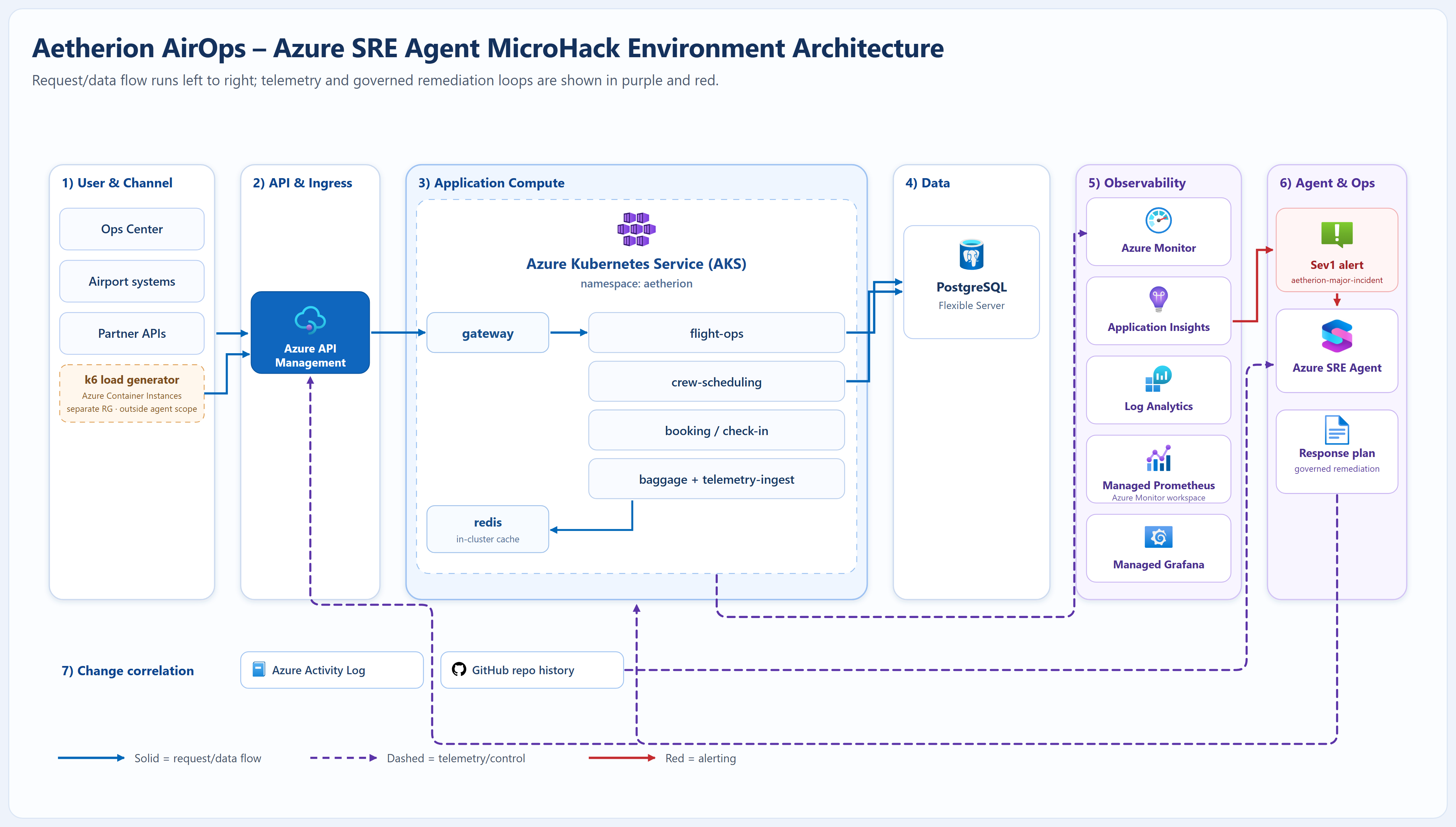The width and height of the screenshot is (1456, 827).
Task: Click the AKS purple cubes icon
Action: 636,229
